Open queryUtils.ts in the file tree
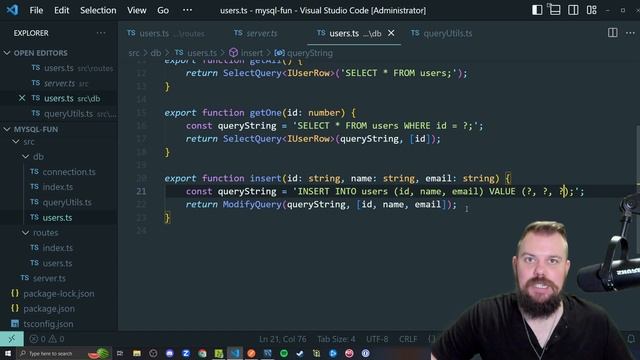 coord(67,202)
